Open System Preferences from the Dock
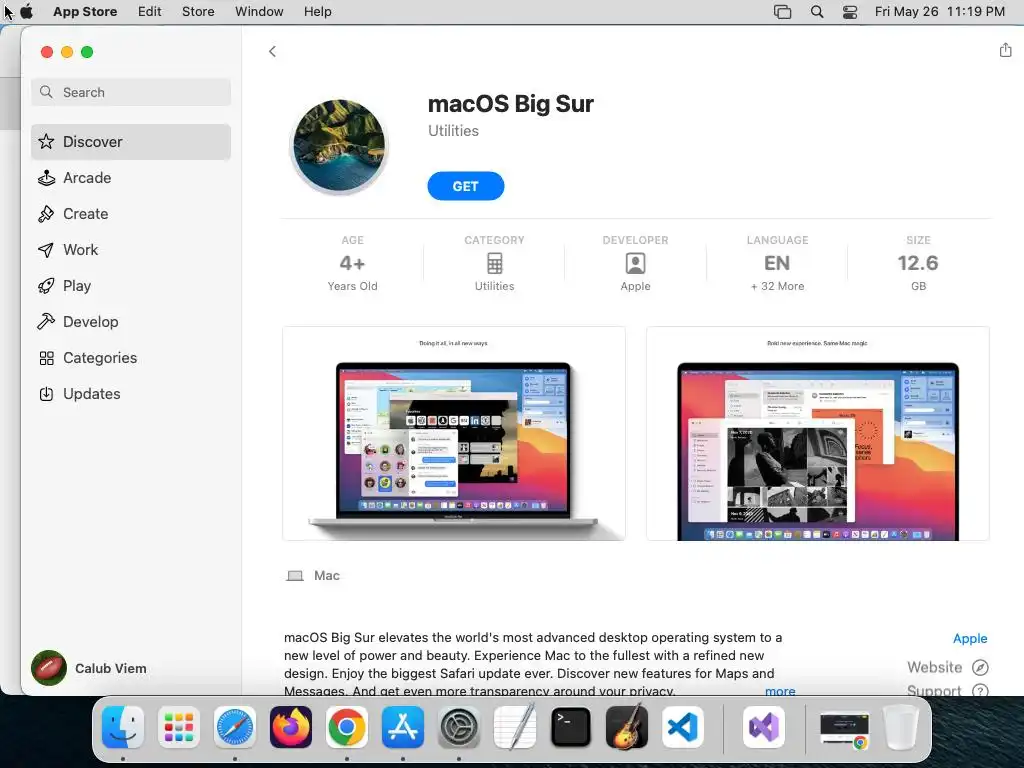 tap(458, 727)
